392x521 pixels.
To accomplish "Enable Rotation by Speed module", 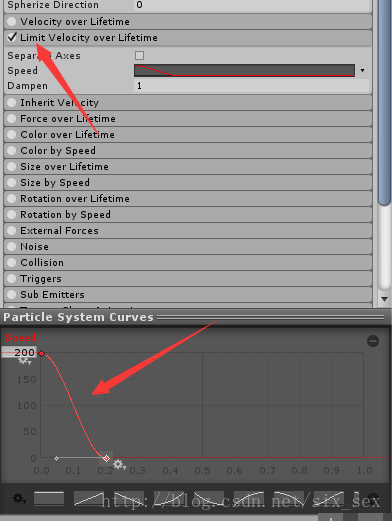I will tap(12, 214).
